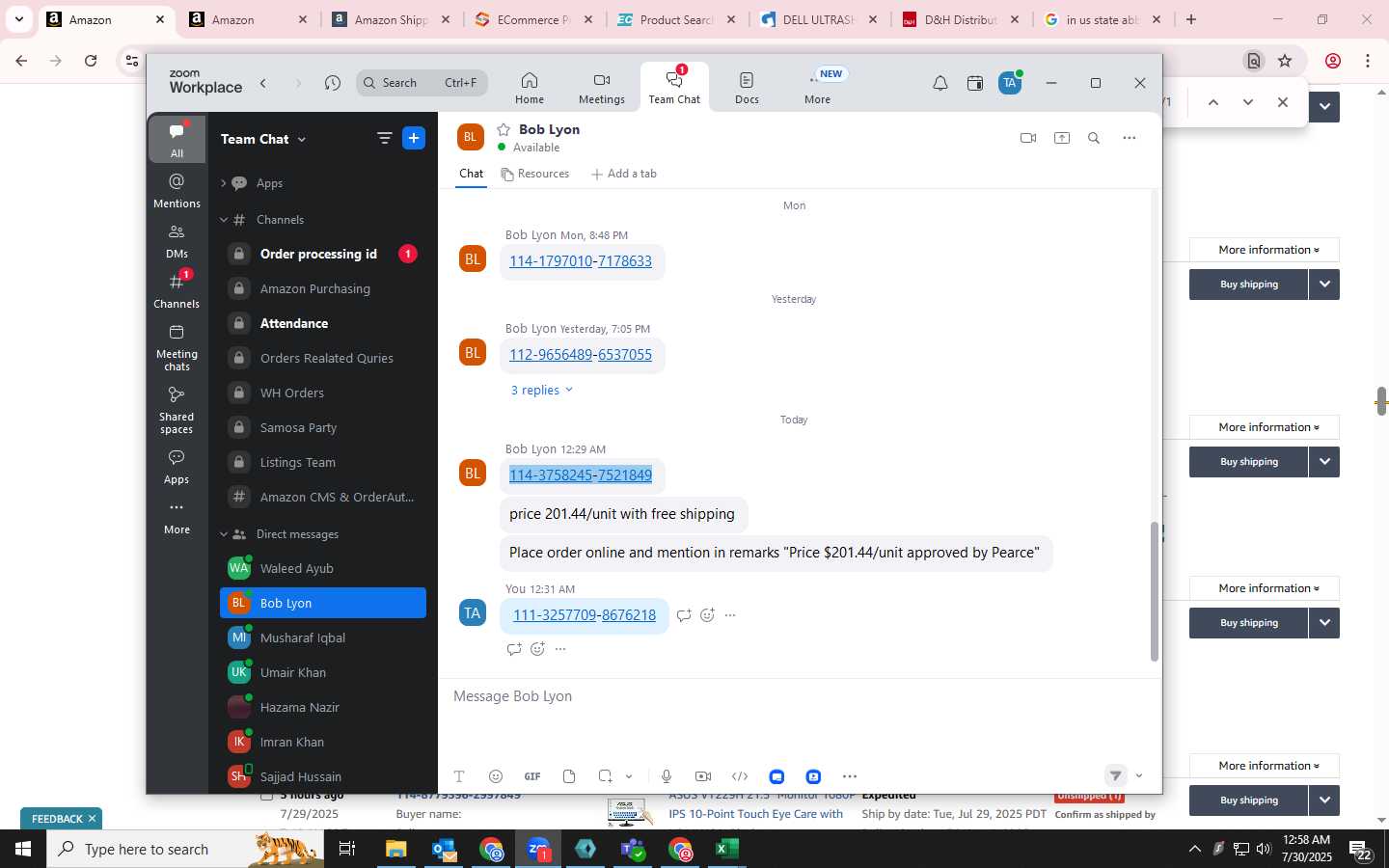Expand the Apps section in chat list

223,183
